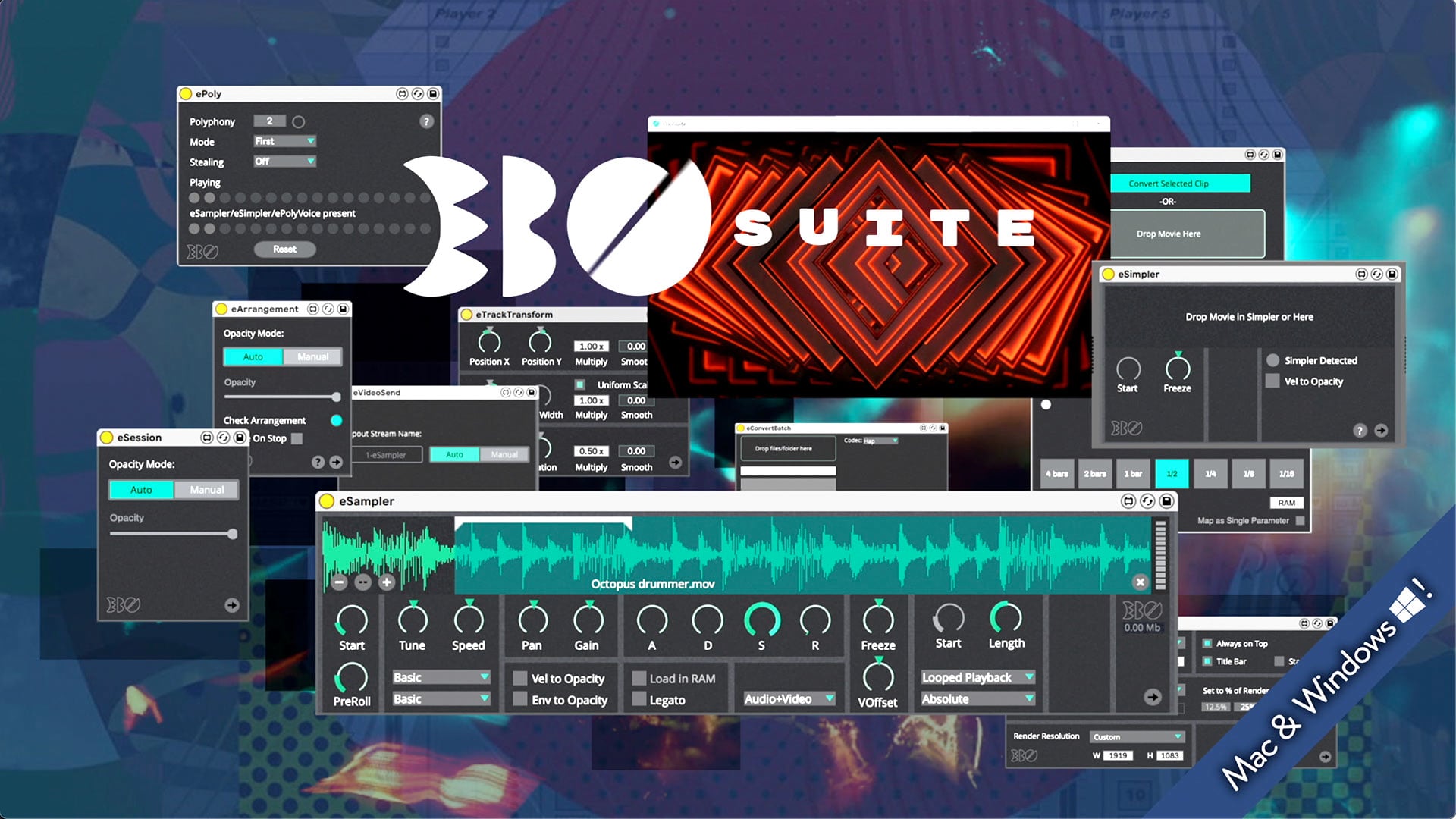Click the Drop Movie Here area
Viewport: 1456px width, 819px height.
(x=1188, y=234)
